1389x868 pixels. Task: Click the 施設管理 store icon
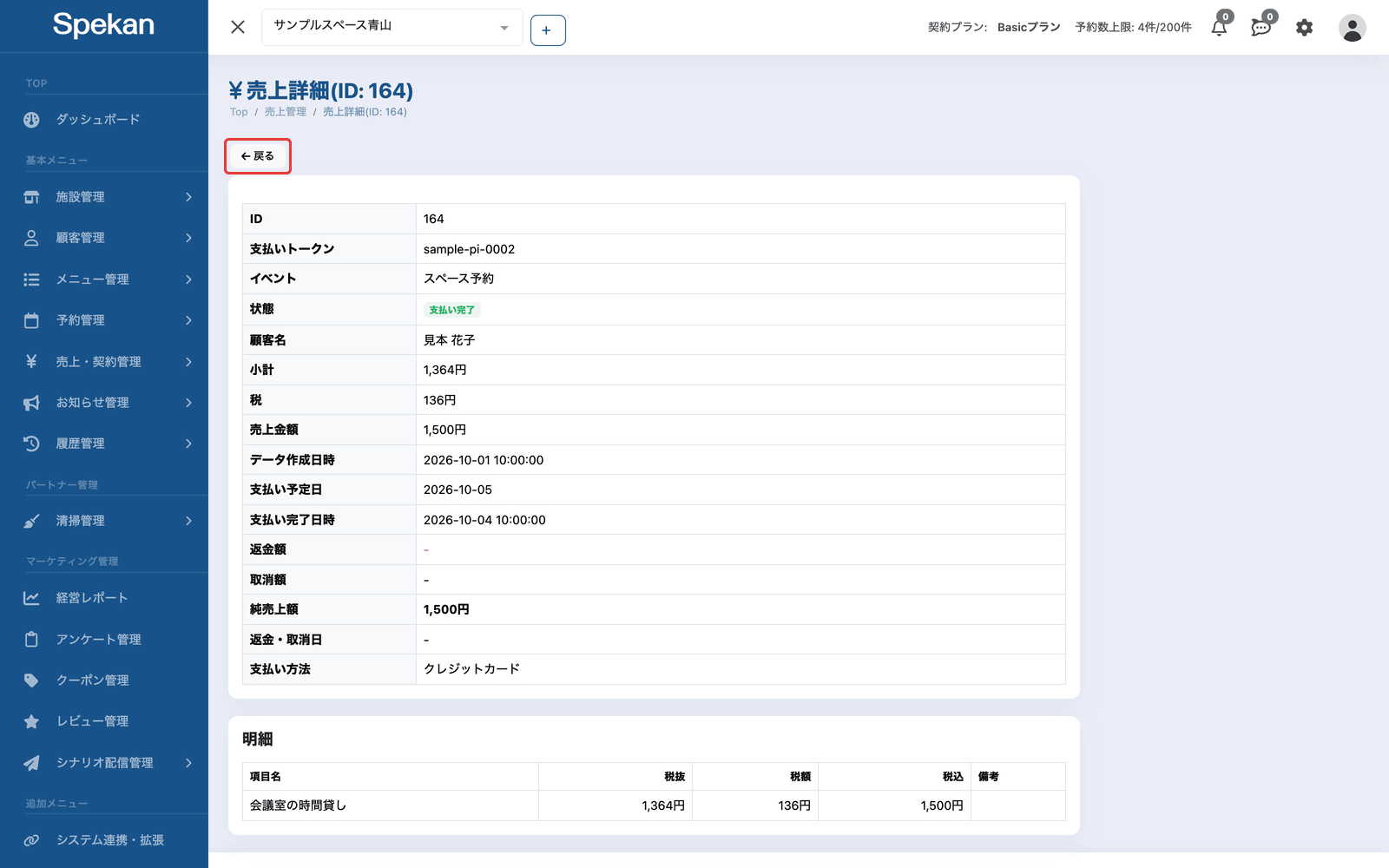[x=31, y=197]
